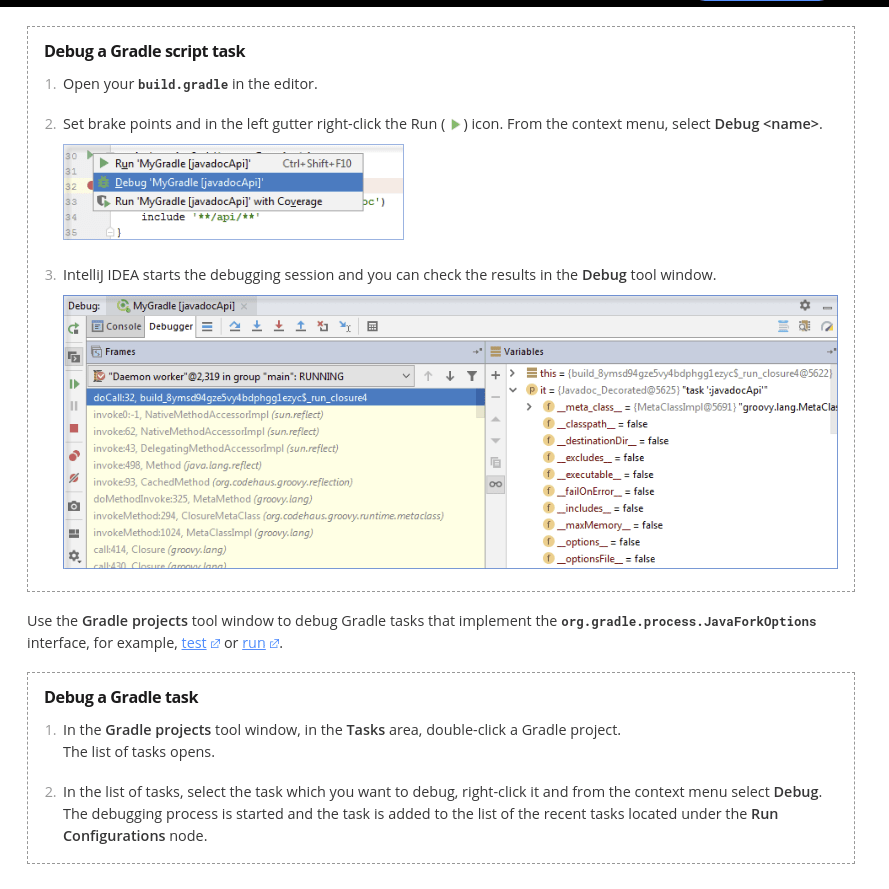The width and height of the screenshot is (889, 889).
Task: Close the MyGradle [javadocApi] debug tab
Action: pos(244,306)
